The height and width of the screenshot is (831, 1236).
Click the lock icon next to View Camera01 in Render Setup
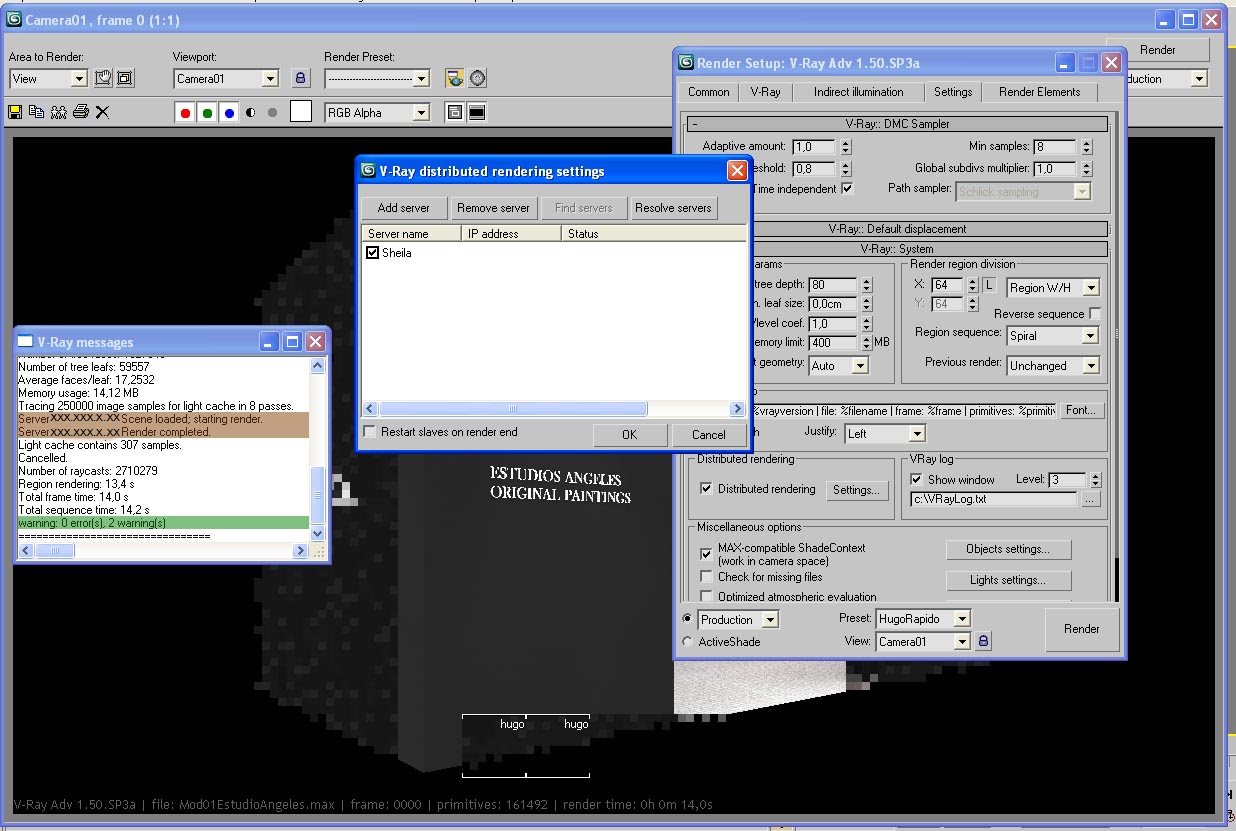click(983, 641)
